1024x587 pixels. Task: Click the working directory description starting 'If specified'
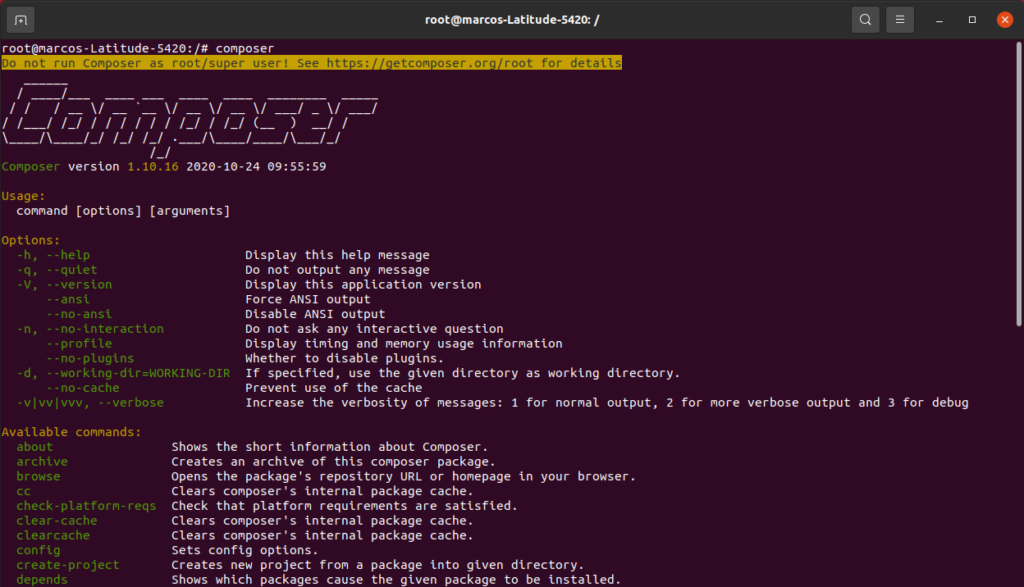462,373
